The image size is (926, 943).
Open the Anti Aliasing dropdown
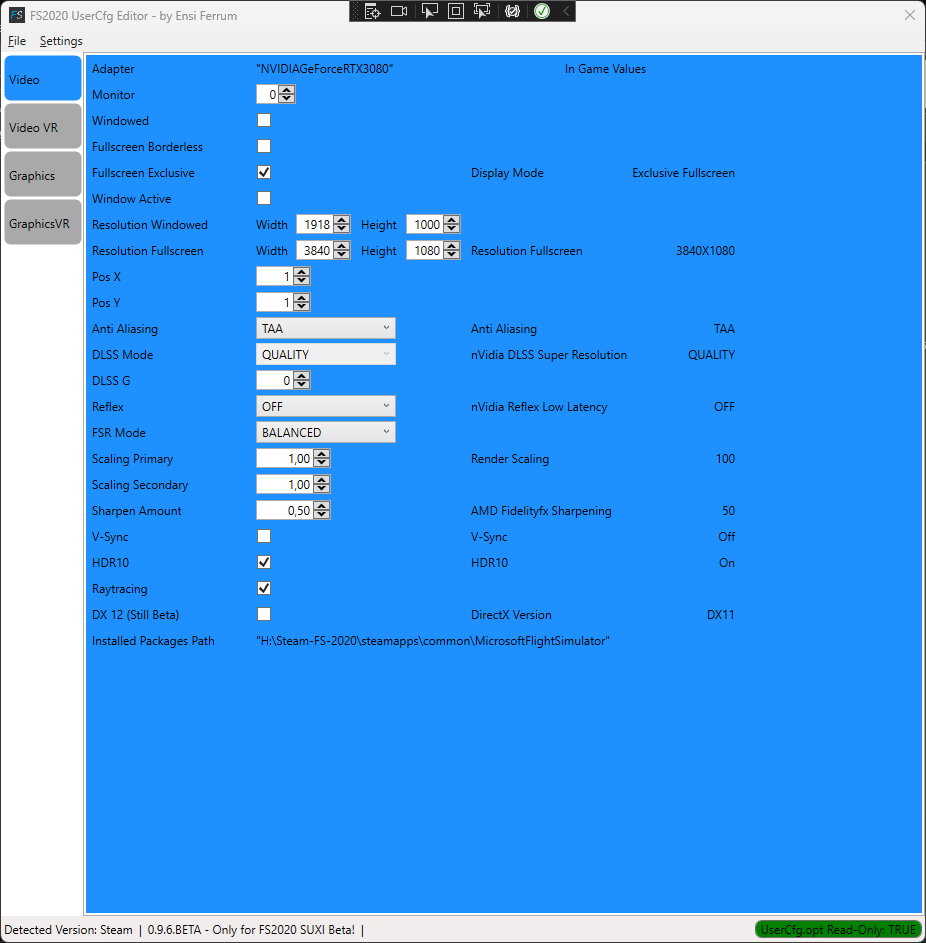pyautogui.click(x=325, y=328)
